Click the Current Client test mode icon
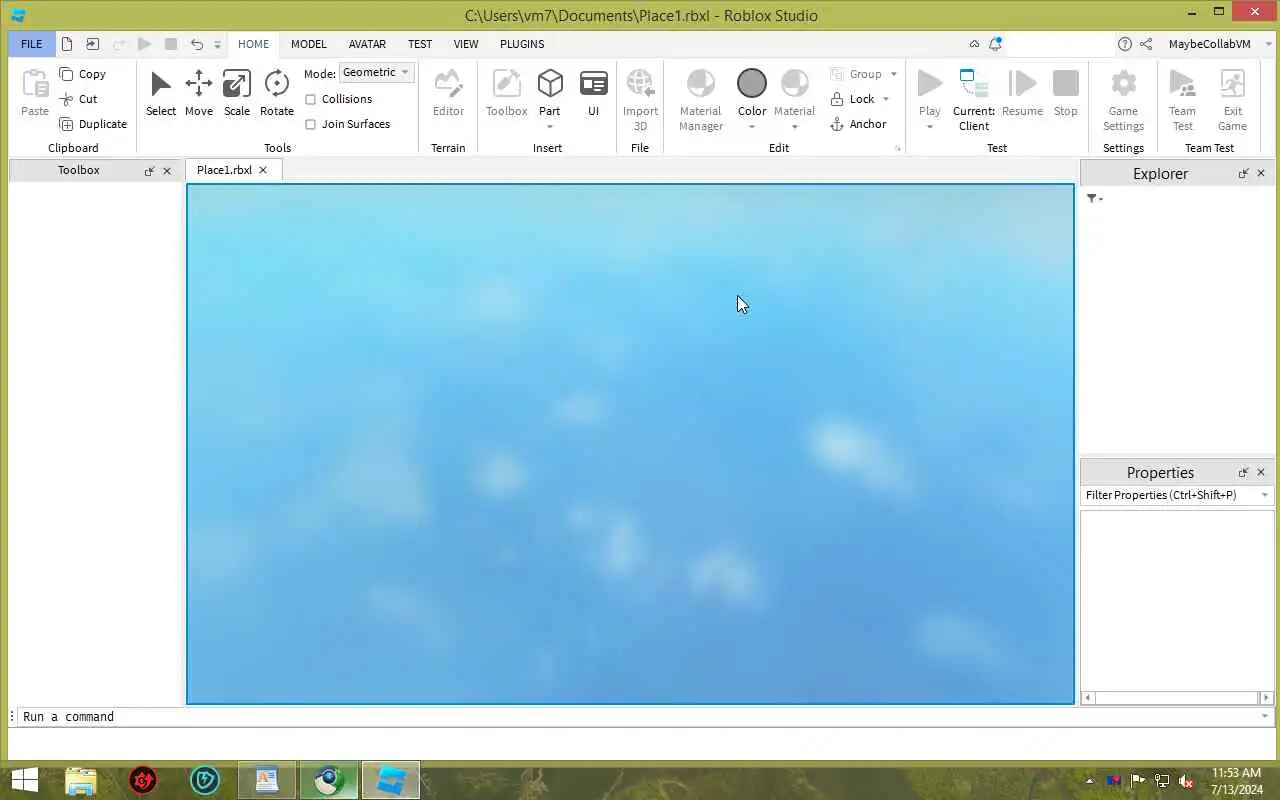Viewport: 1280px width, 800px height. 973,84
